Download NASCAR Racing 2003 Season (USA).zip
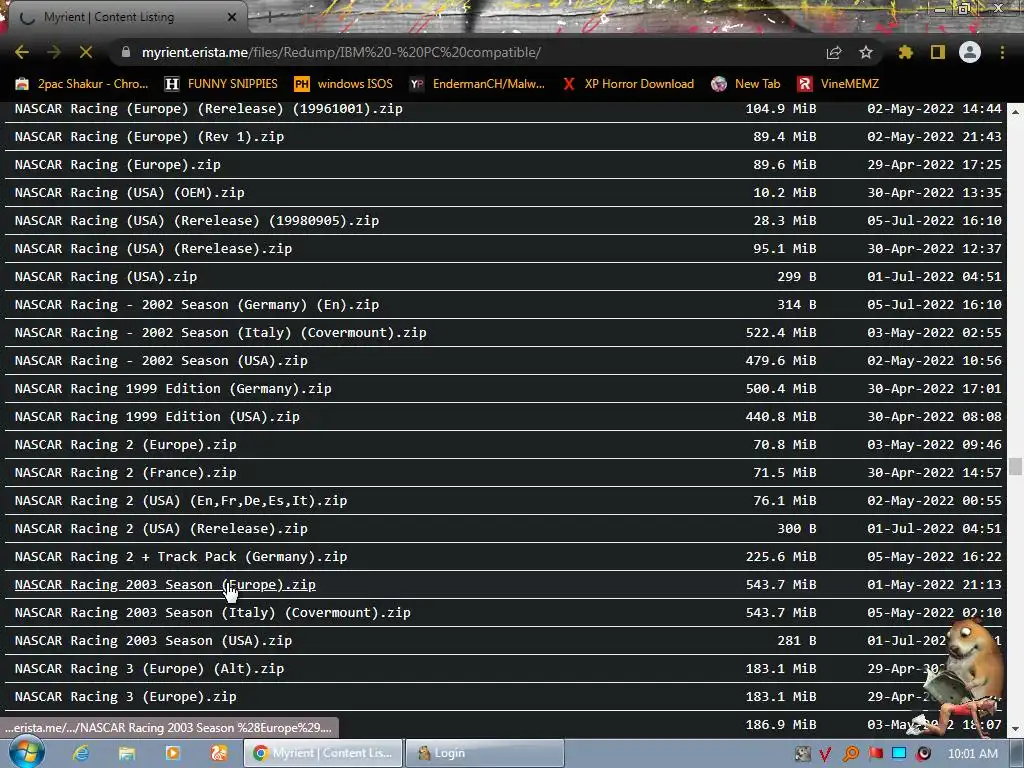This screenshot has height=768, width=1024. [153, 641]
